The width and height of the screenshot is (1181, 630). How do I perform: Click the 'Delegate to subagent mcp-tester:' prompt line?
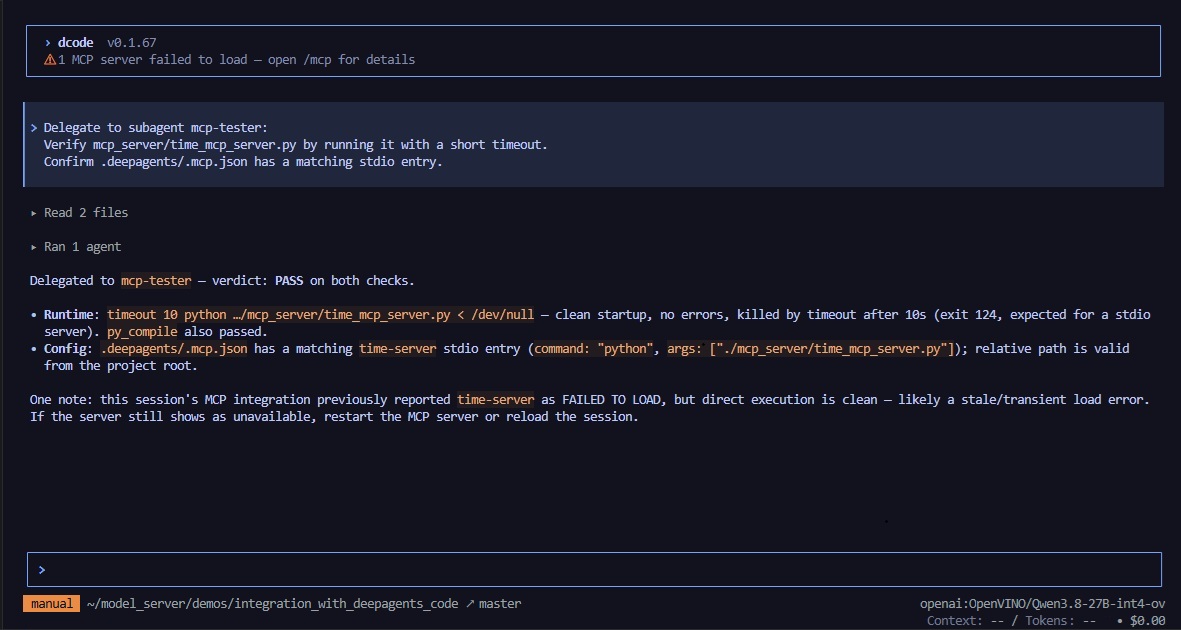click(155, 127)
